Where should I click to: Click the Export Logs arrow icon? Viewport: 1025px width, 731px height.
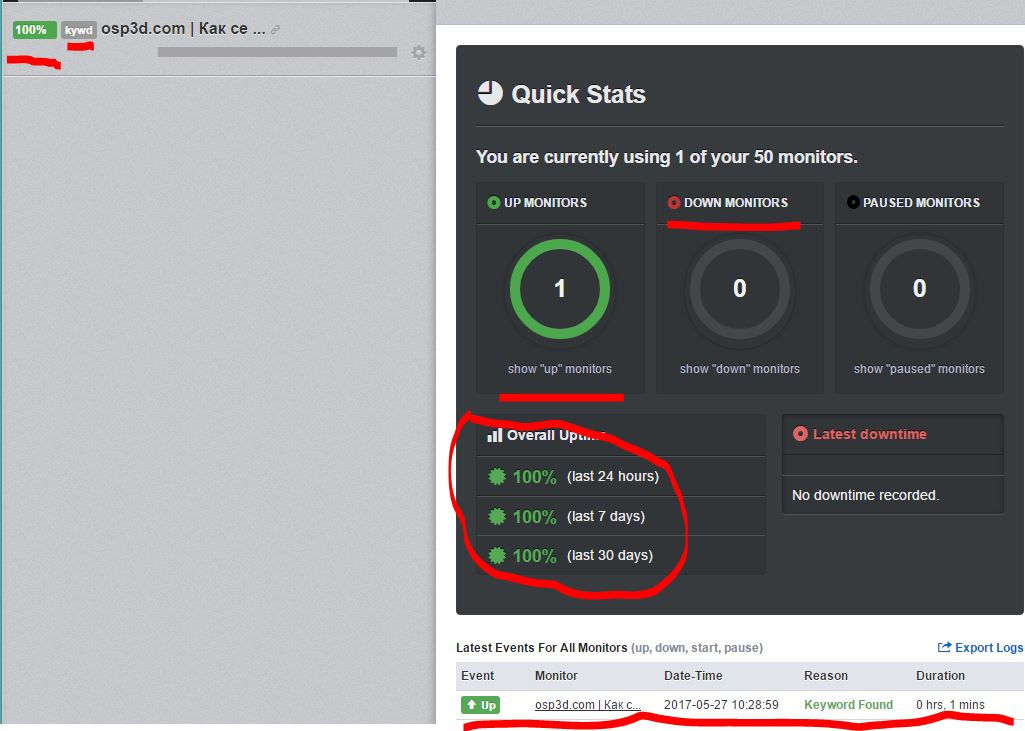pos(945,647)
